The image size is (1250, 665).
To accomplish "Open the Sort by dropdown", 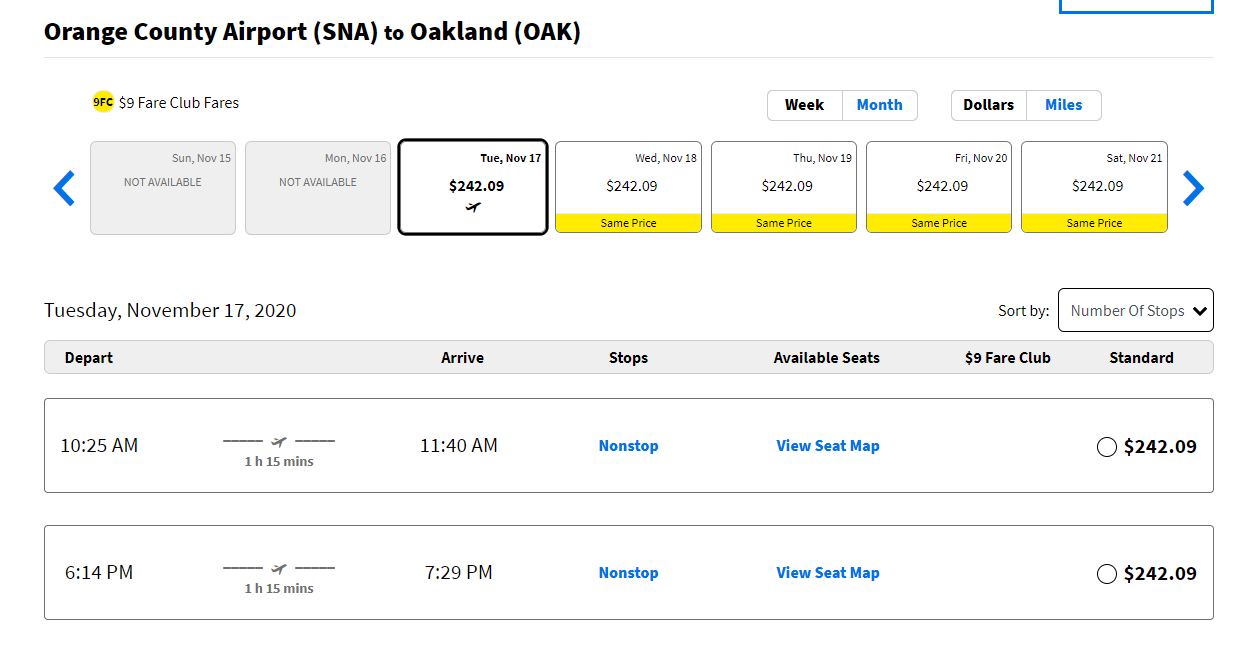I will 1135,311.
